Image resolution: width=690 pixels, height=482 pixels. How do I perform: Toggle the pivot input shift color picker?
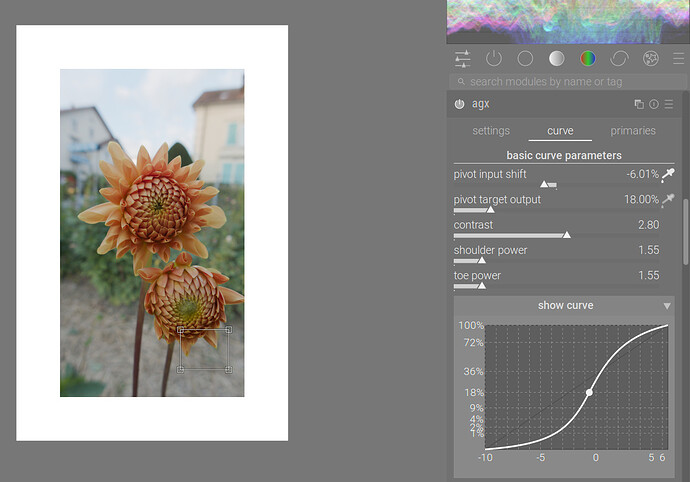668,174
